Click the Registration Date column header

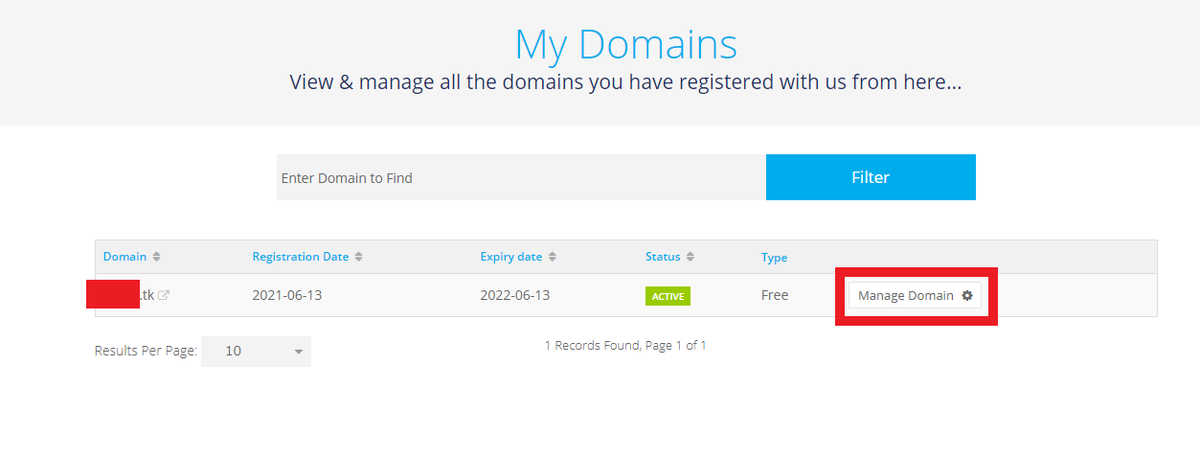click(300, 257)
